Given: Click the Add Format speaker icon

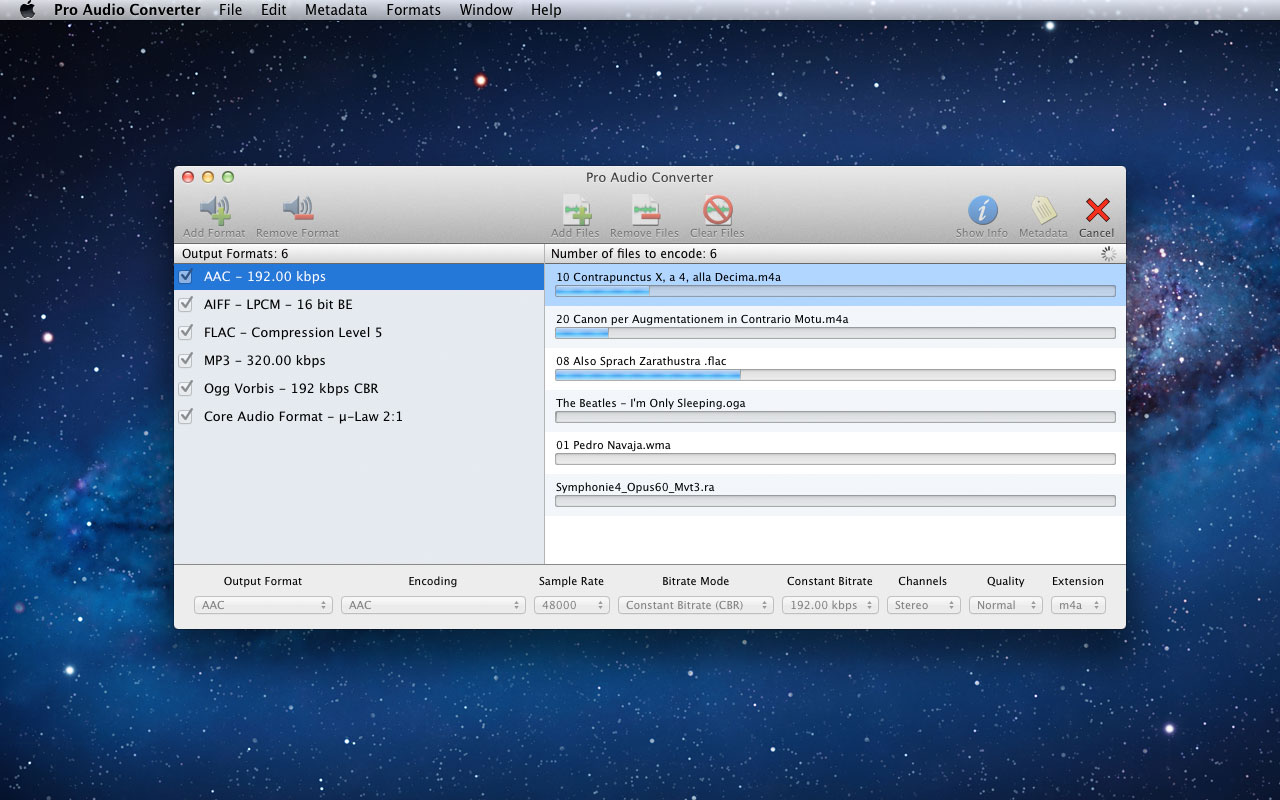Looking at the screenshot, I should [214, 210].
